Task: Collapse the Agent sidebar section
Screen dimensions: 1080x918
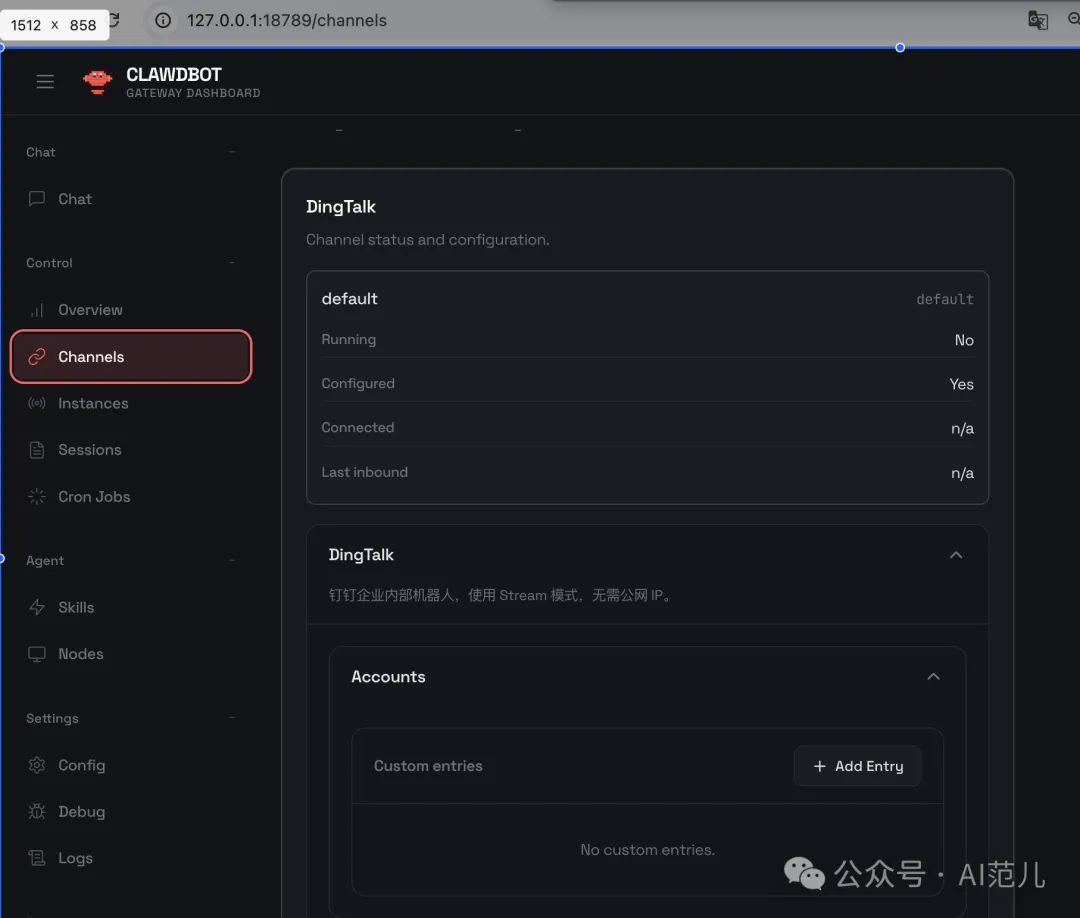Action: [232, 561]
